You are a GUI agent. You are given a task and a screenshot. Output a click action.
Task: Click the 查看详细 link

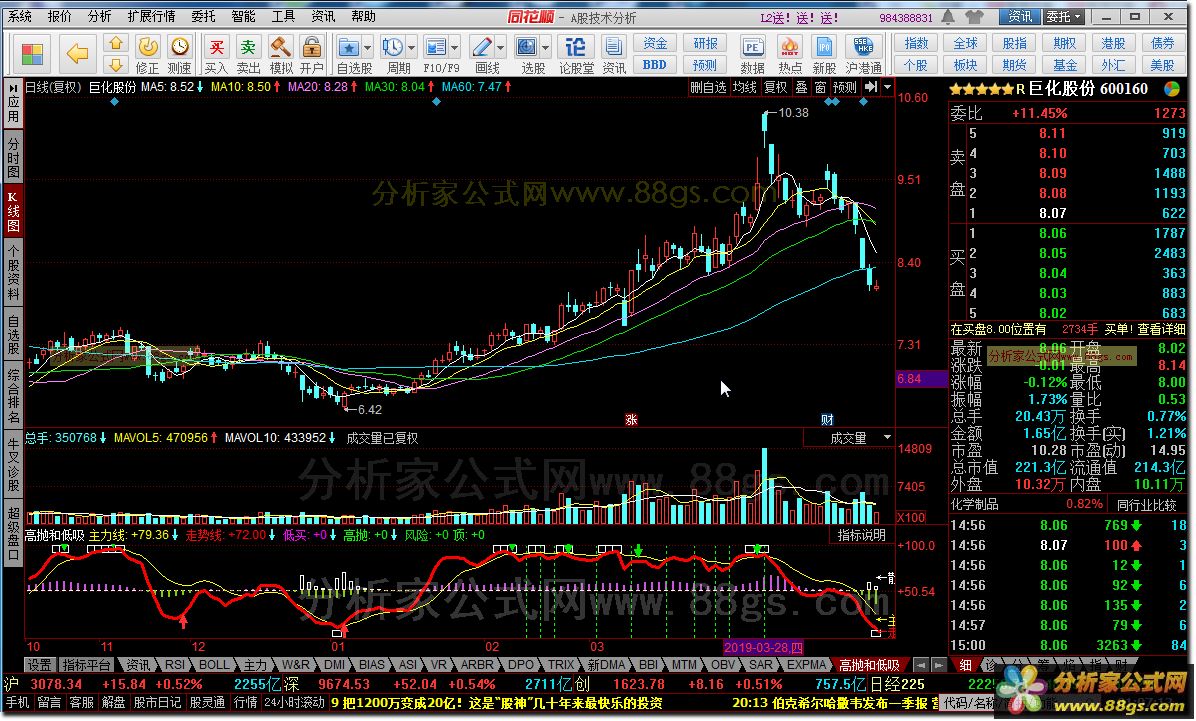[x=1161, y=329]
